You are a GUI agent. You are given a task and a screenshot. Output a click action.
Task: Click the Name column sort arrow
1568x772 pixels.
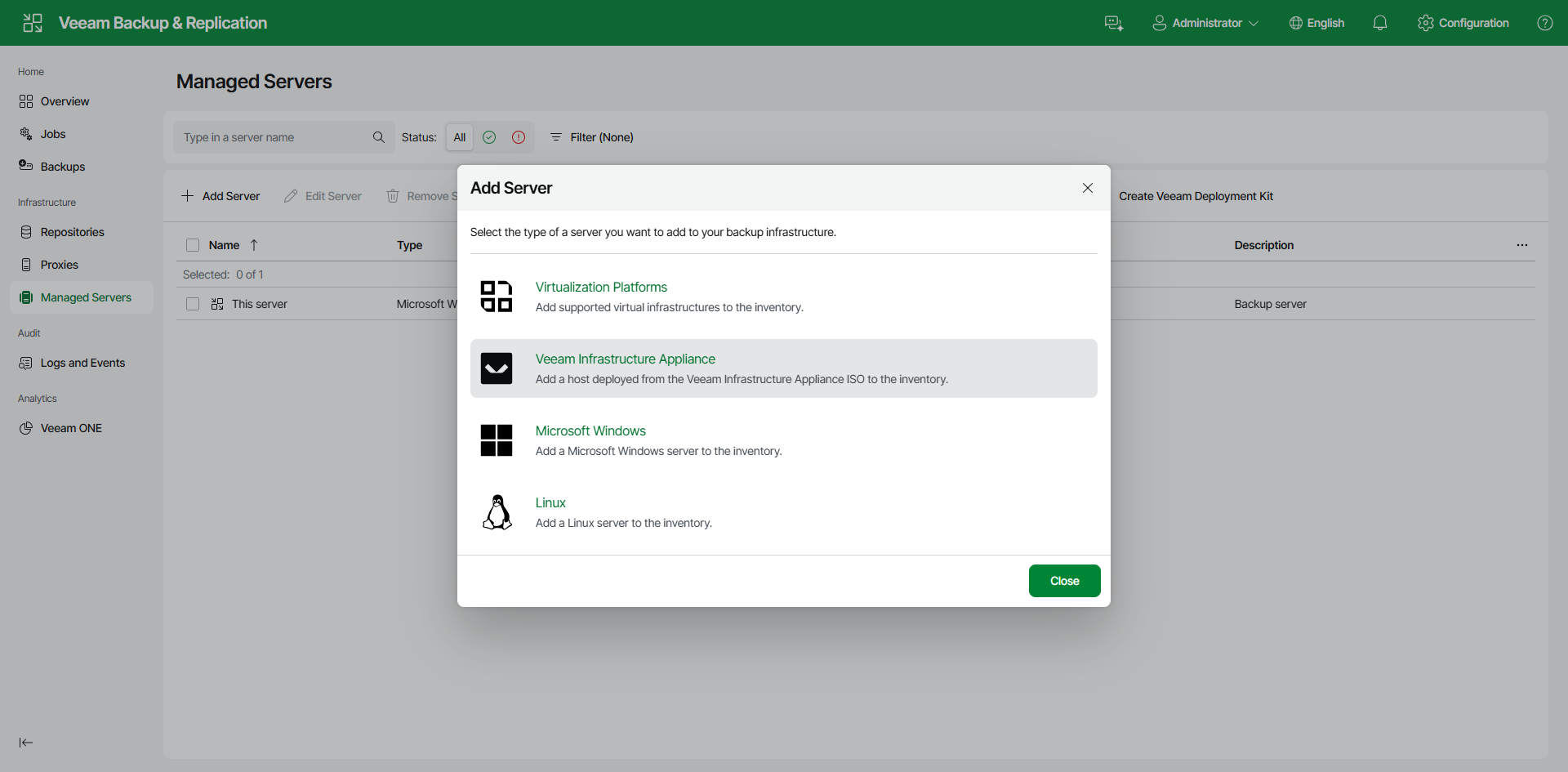[x=254, y=245]
